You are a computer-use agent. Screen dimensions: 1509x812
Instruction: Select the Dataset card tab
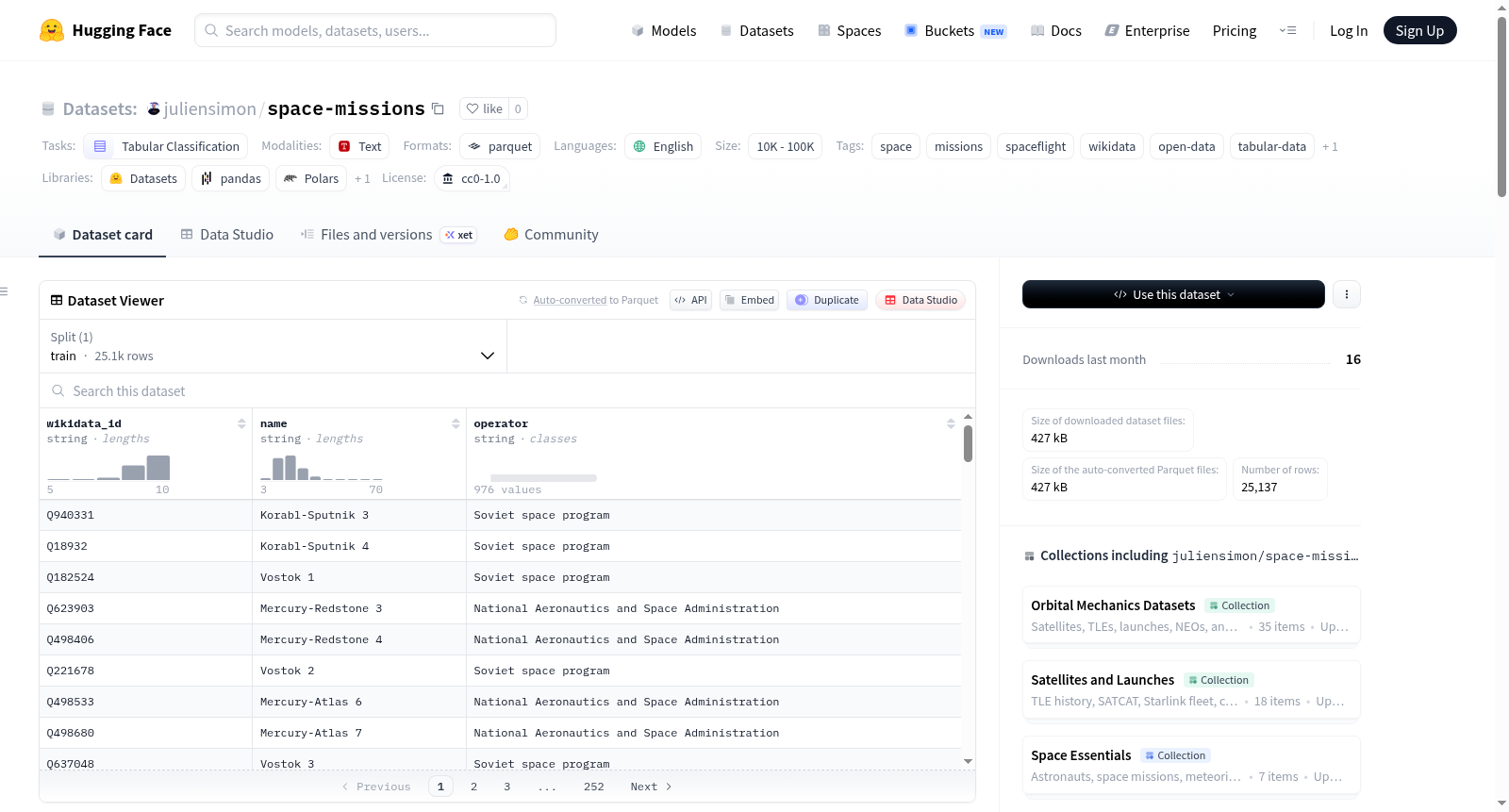click(x=103, y=235)
